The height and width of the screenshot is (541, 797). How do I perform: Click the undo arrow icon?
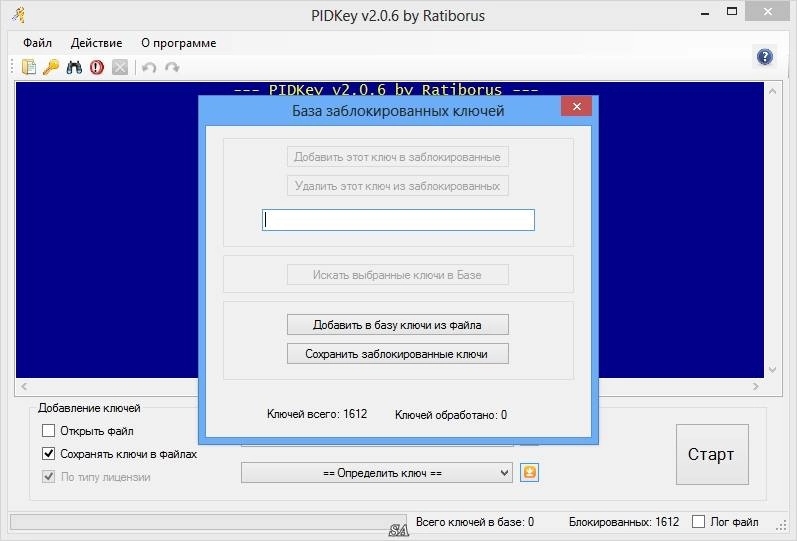pos(149,67)
